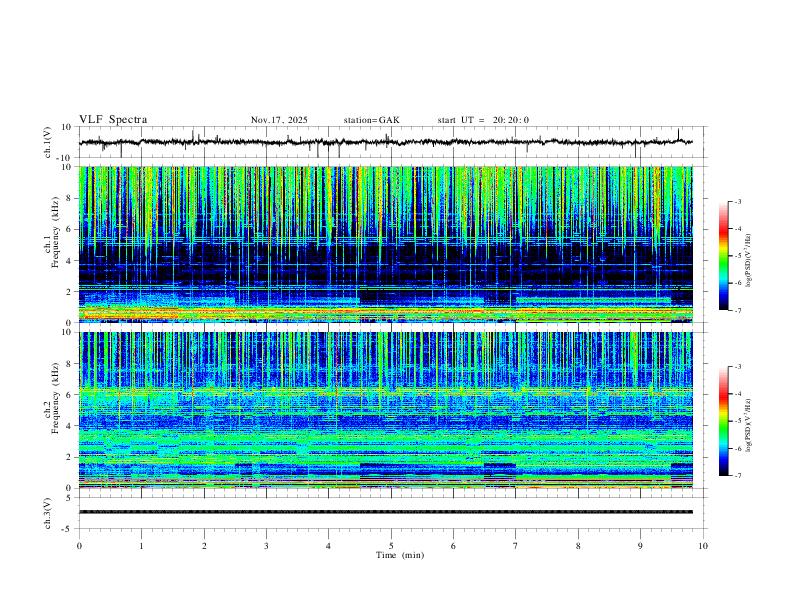Click Time axis tick label 9

click(640, 546)
